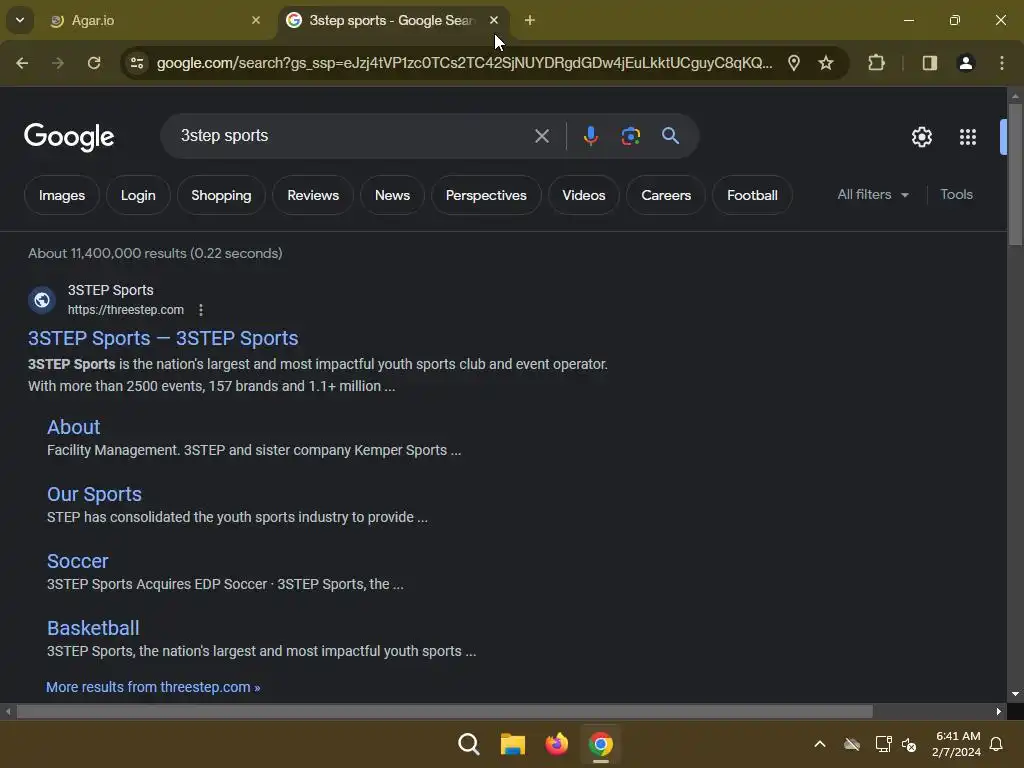Image resolution: width=1024 pixels, height=768 pixels.
Task: Search by image with Lens icon
Action: (x=631, y=136)
